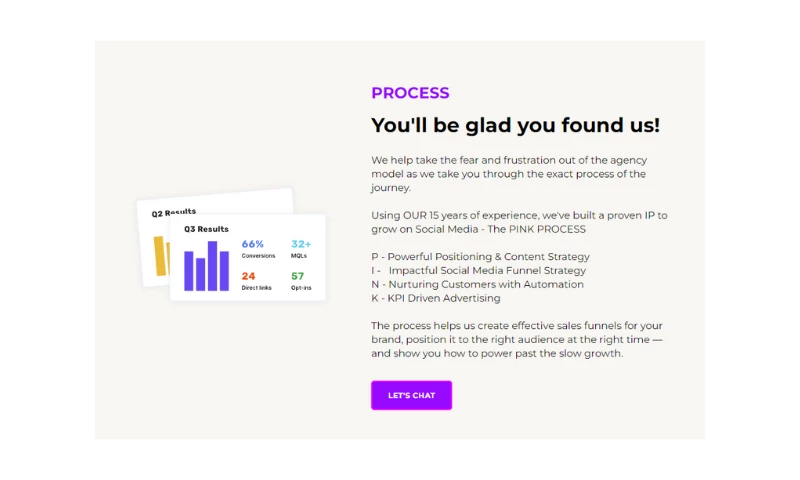Click the 32+ MQLs stat
Viewport: 800px width, 480px height.
point(301,248)
